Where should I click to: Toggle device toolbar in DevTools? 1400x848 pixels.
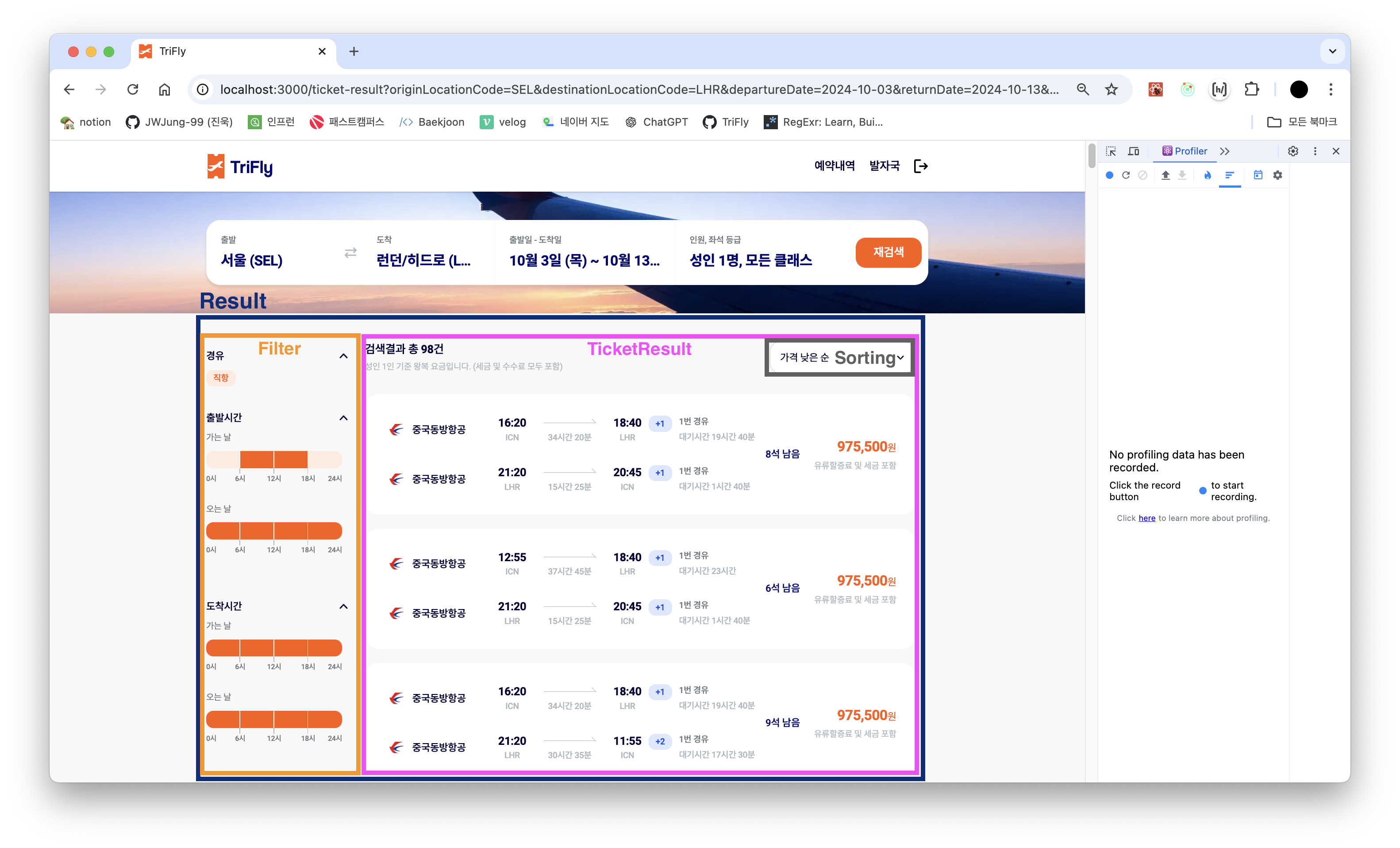click(1134, 151)
